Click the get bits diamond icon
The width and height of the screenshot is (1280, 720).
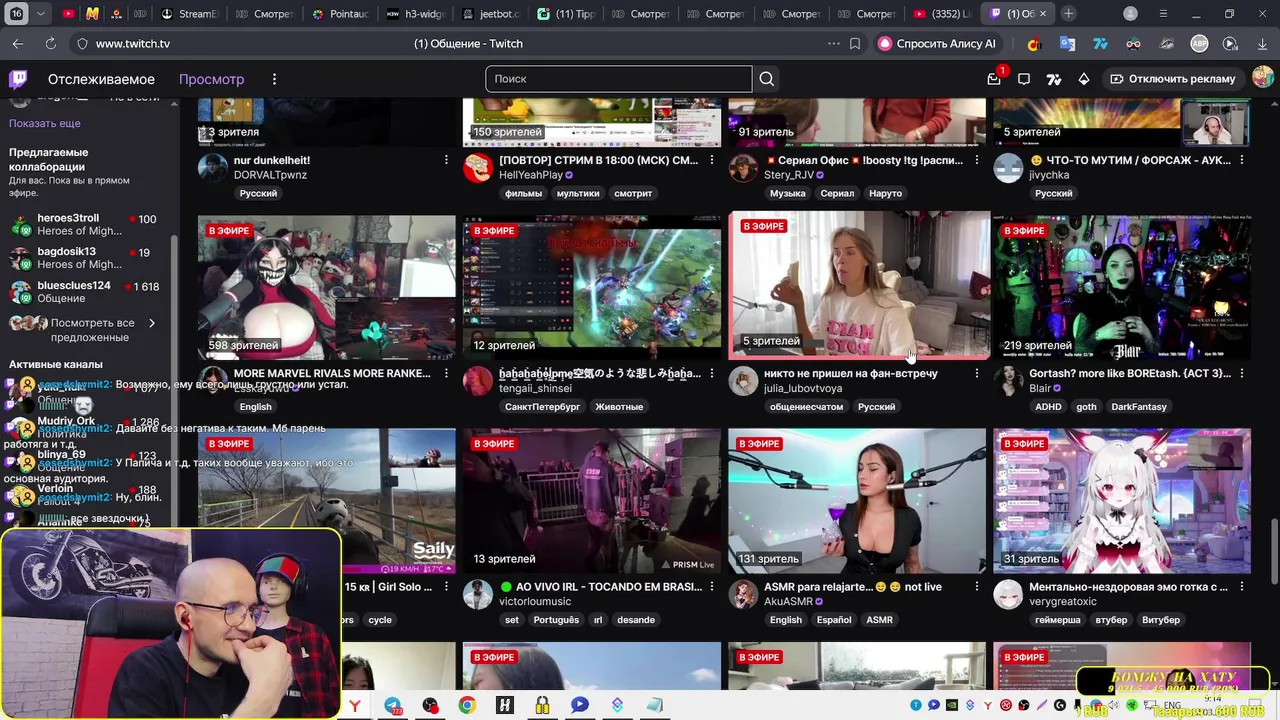1084,79
